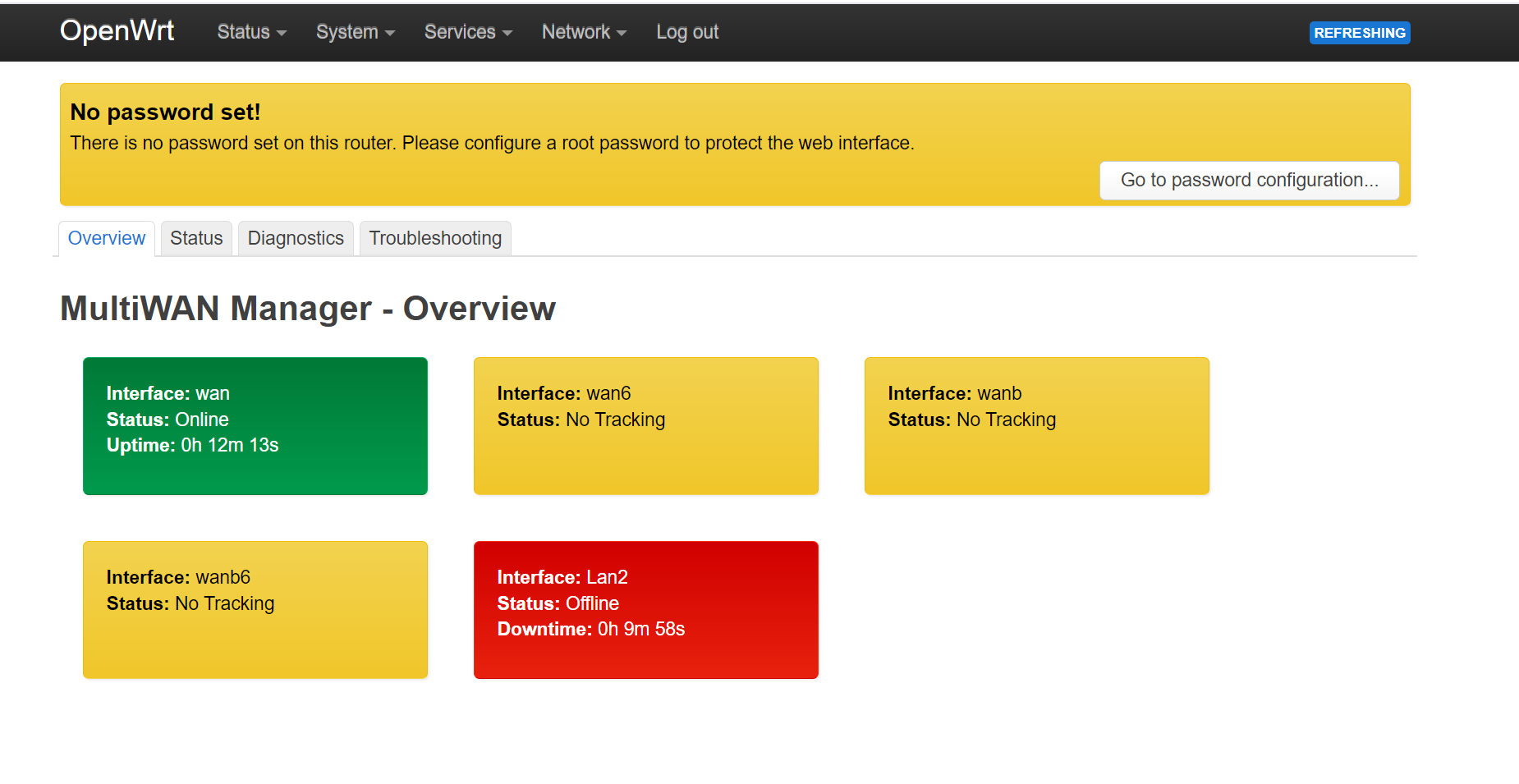Click the Lan2 downtime text

(590, 630)
